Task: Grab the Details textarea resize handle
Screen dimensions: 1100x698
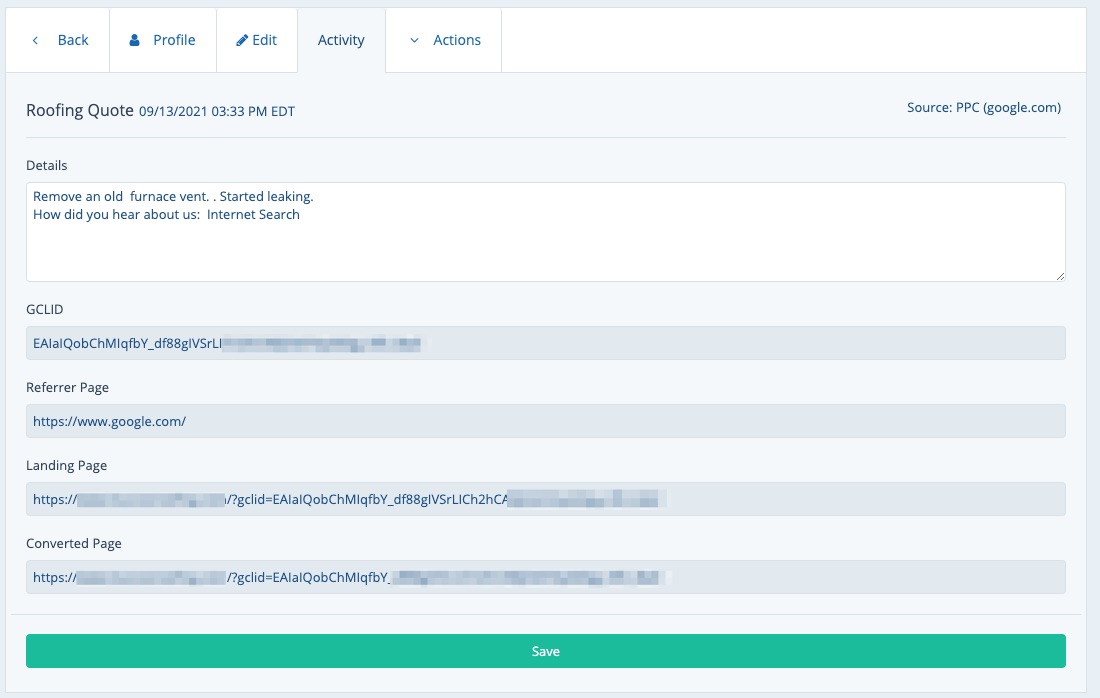Action: click(x=1060, y=275)
